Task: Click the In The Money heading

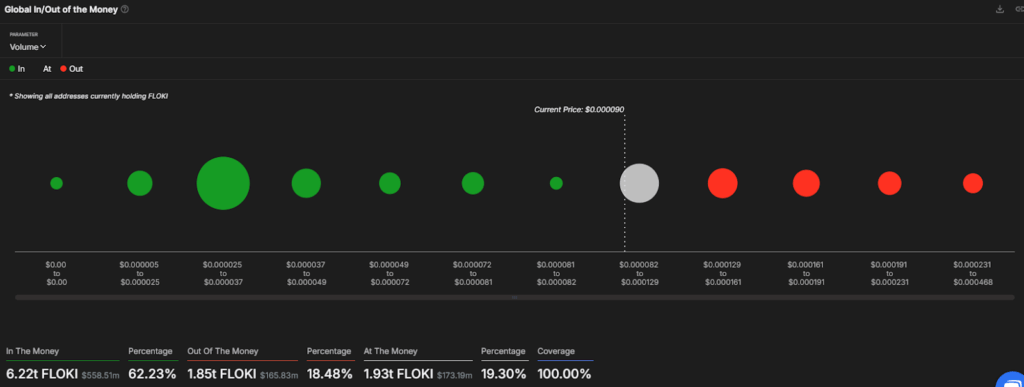Action: 33,351
